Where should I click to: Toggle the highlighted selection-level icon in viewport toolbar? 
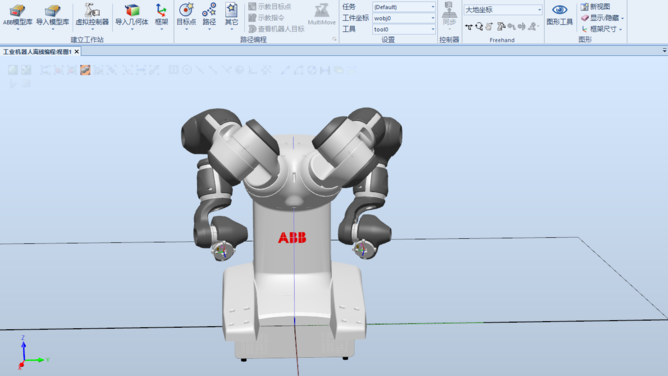pos(85,70)
